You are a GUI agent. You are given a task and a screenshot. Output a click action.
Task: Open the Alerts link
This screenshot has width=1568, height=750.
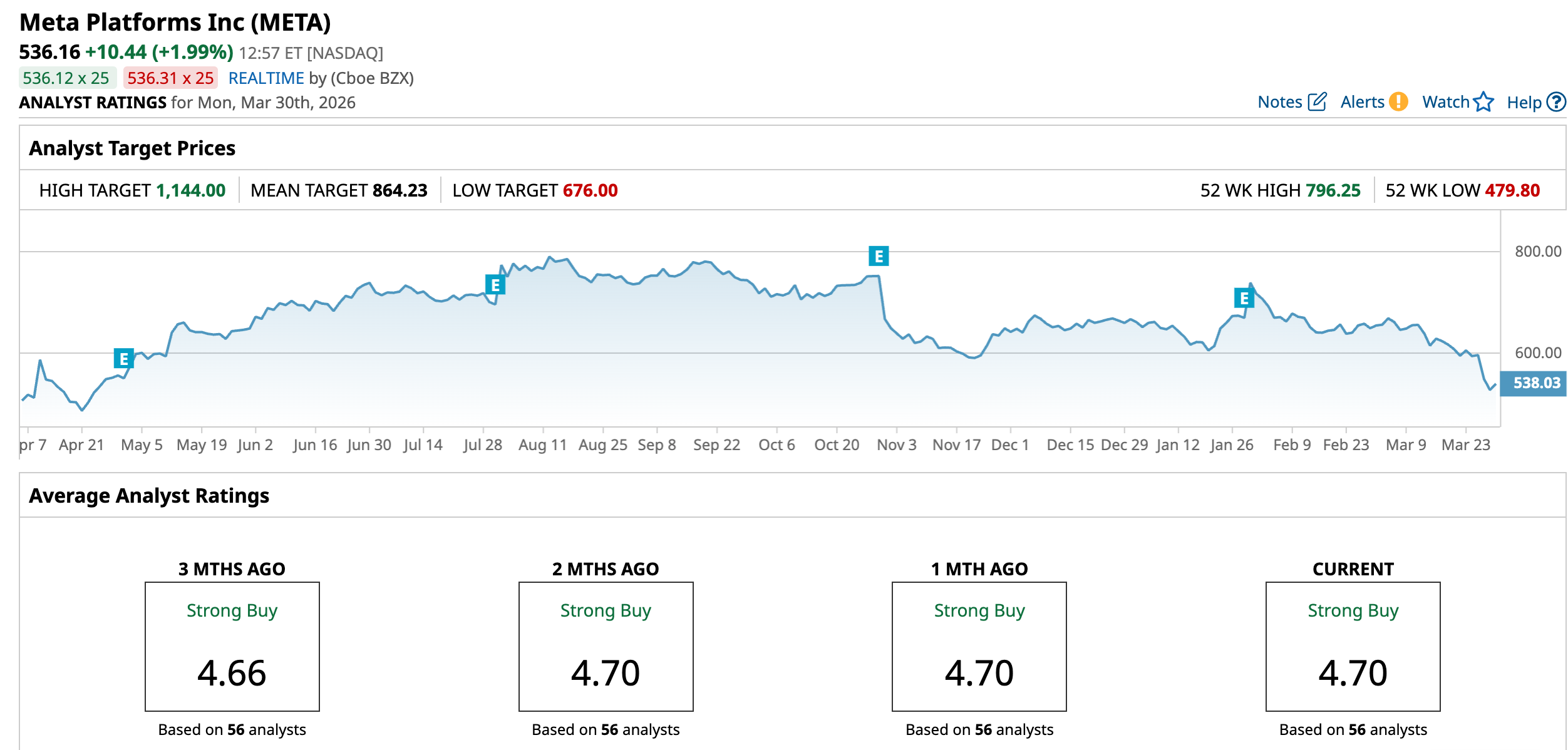[x=1362, y=102]
